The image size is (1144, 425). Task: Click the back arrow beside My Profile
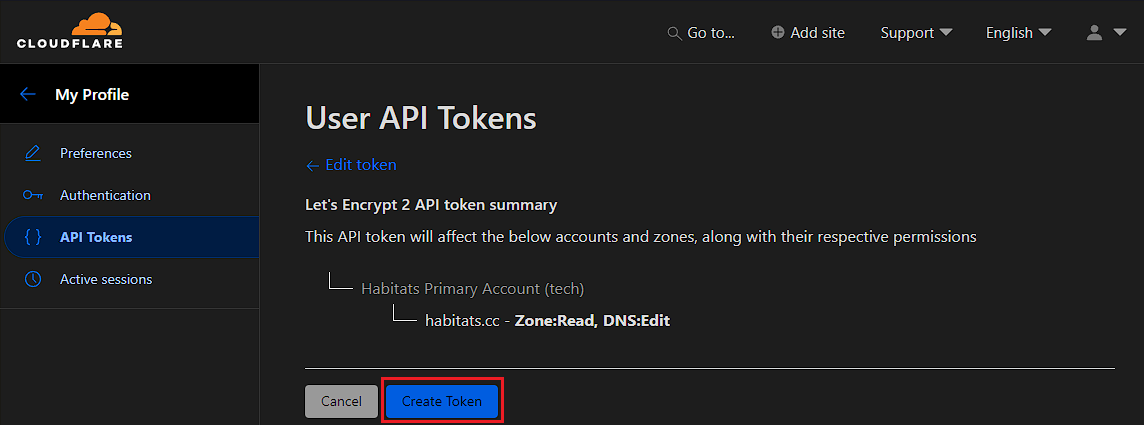coord(28,94)
